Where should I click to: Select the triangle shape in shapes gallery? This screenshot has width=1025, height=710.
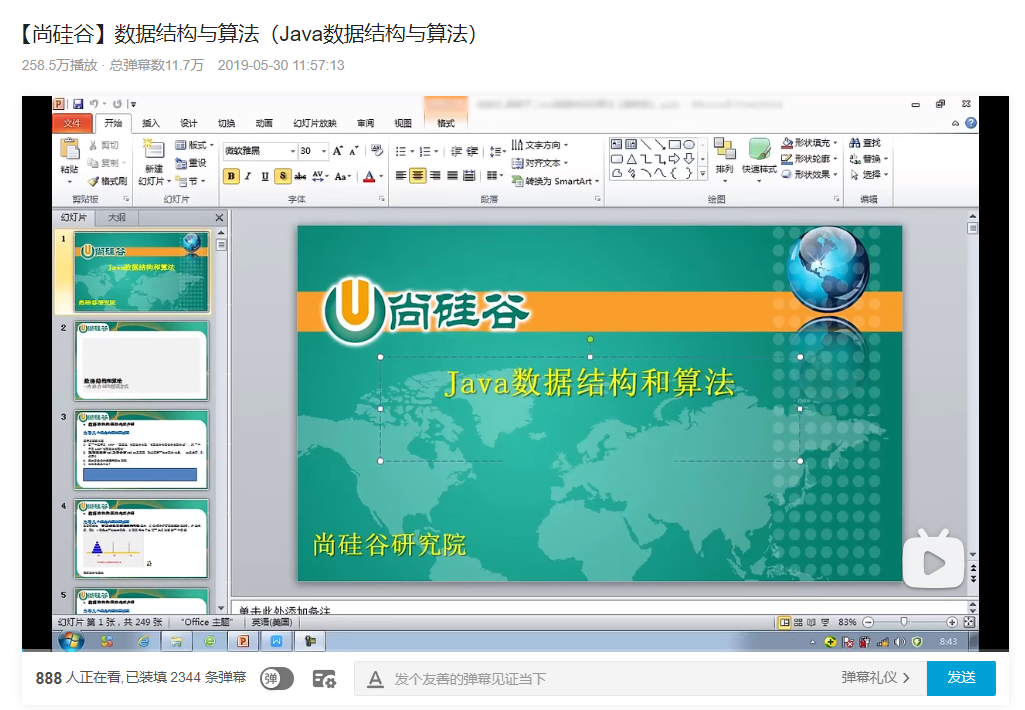pos(631,159)
